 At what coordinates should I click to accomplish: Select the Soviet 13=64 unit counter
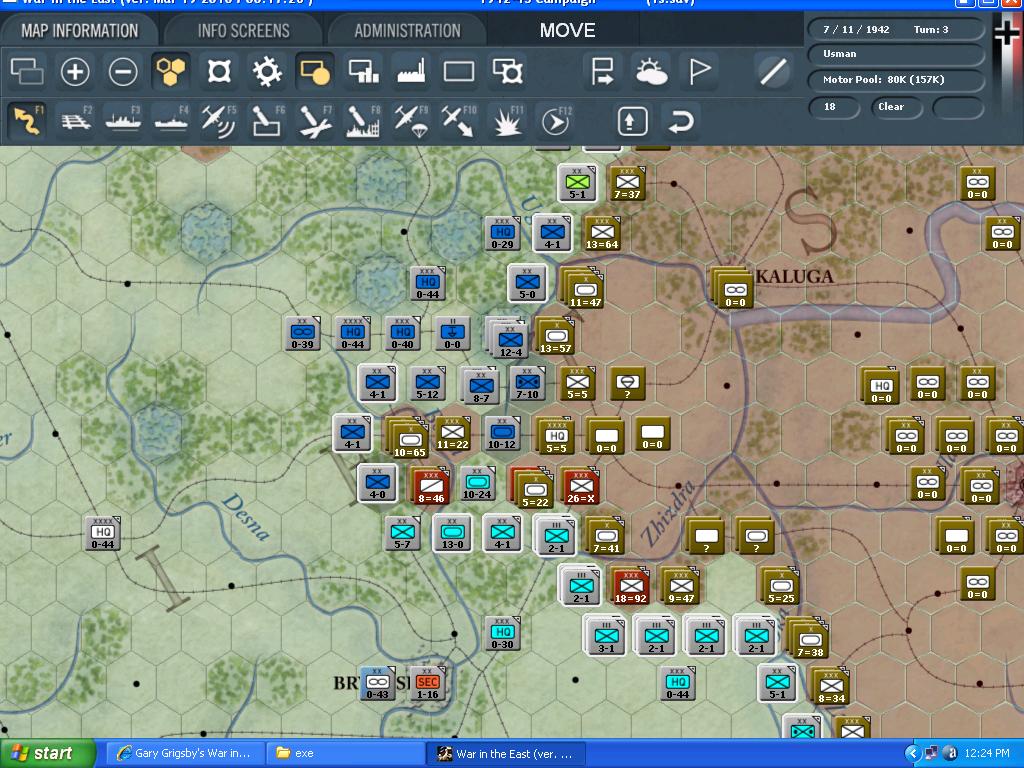(602, 234)
